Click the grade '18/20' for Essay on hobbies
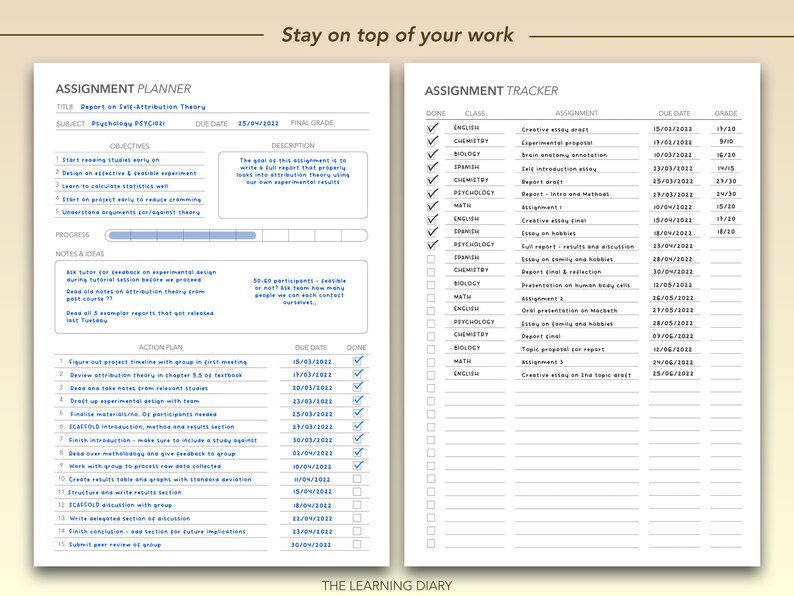The height and width of the screenshot is (596, 794). pyautogui.click(x=726, y=231)
